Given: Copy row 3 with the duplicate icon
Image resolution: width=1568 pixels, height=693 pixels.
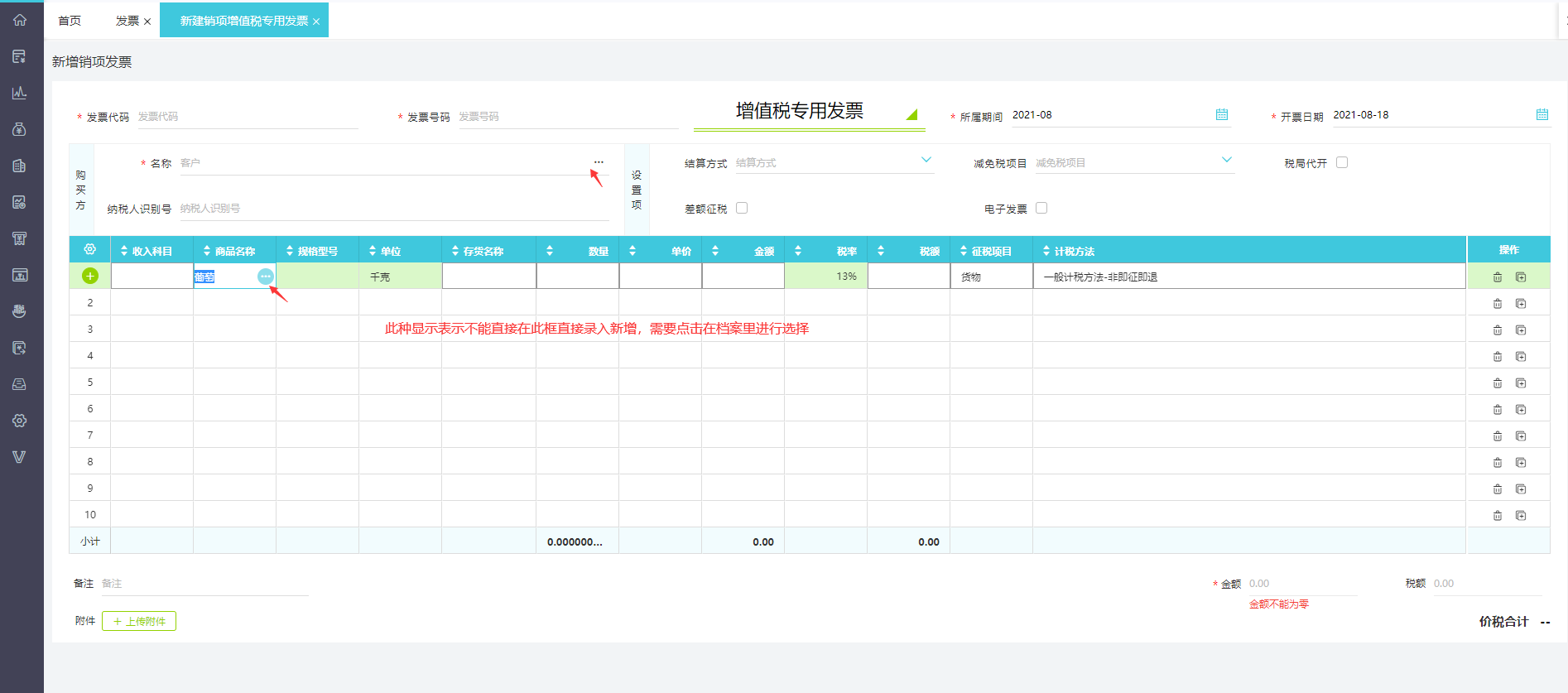Looking at the screenshot, I should (1521, 330).
